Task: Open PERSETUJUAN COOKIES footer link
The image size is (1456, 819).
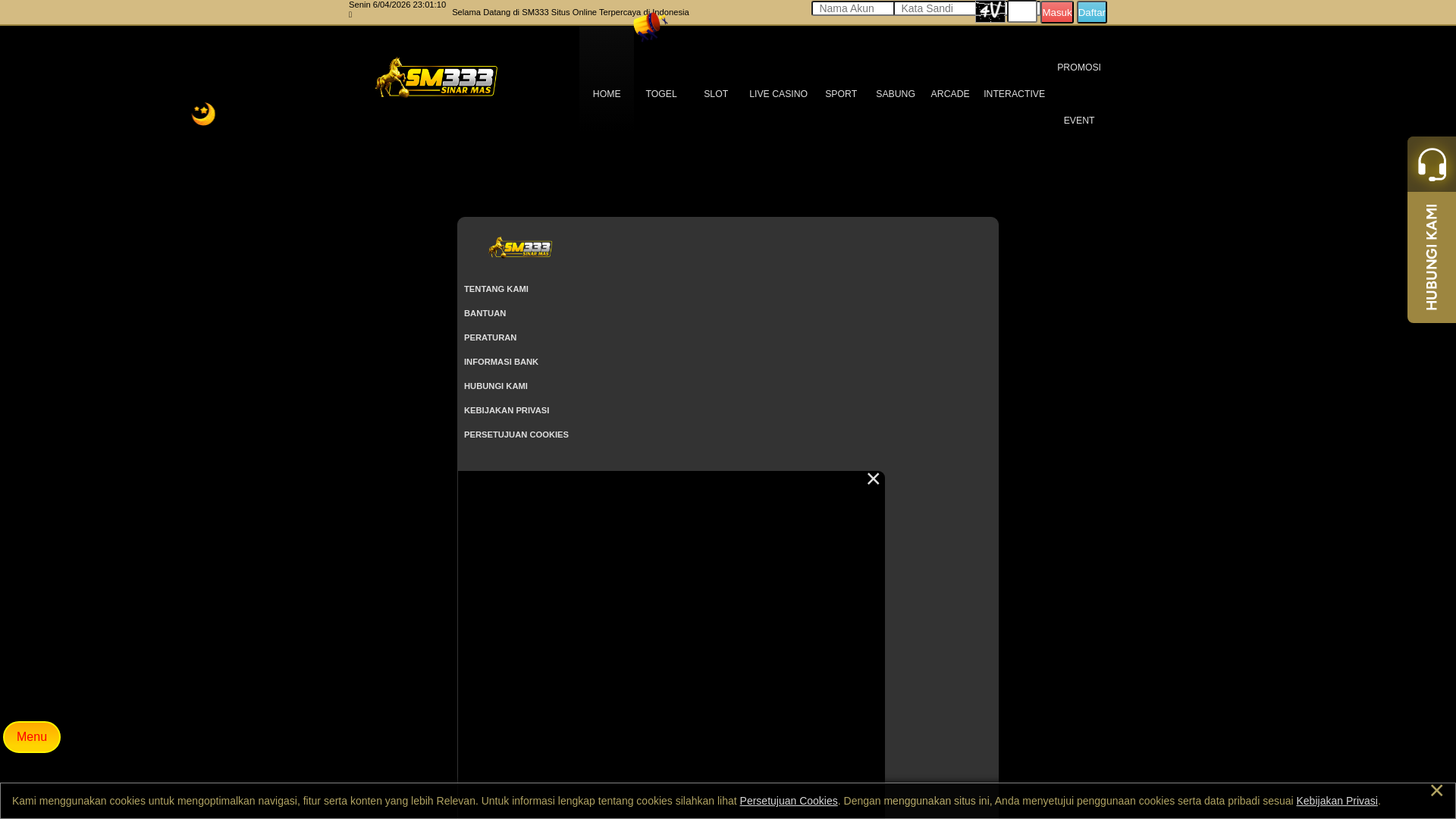Action: tap(516, 435)
